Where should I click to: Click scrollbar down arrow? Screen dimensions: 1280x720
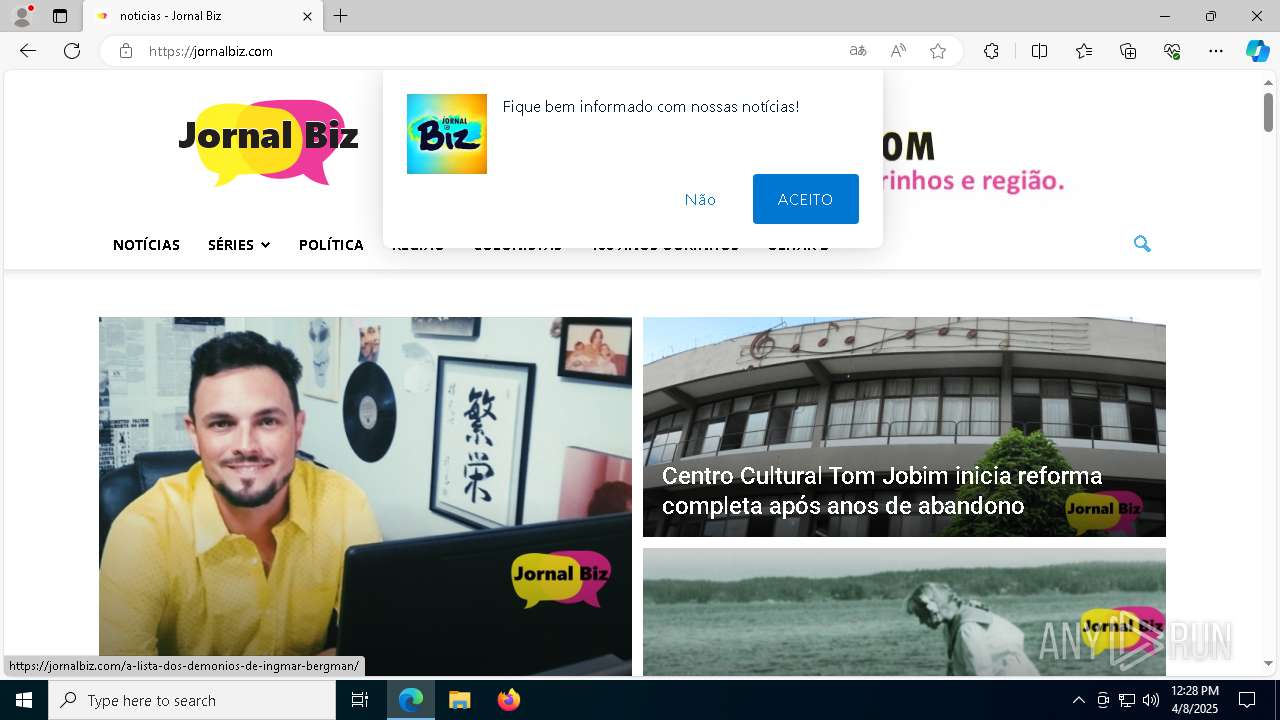point(1268,663)
